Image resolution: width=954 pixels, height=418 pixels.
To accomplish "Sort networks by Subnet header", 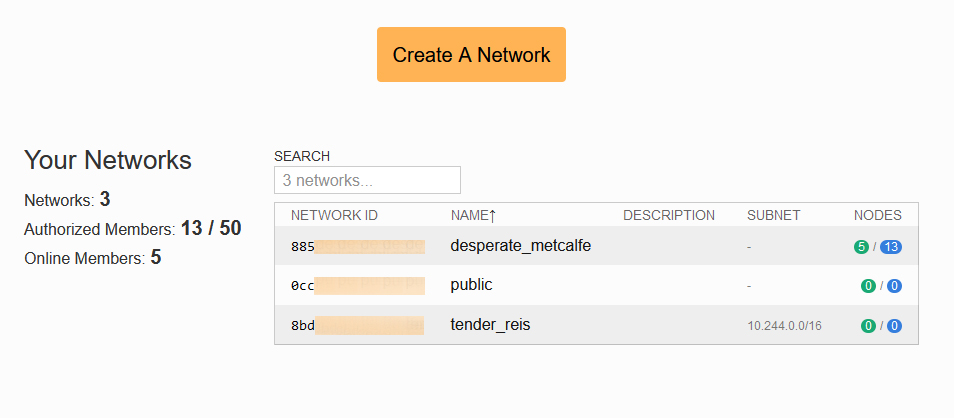I will click(773, 215).
